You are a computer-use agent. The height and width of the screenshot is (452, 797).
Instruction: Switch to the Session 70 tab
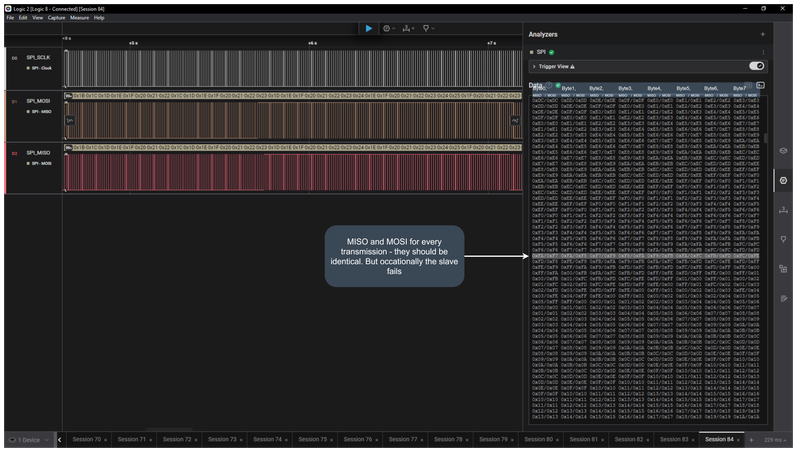click(86, 439)
